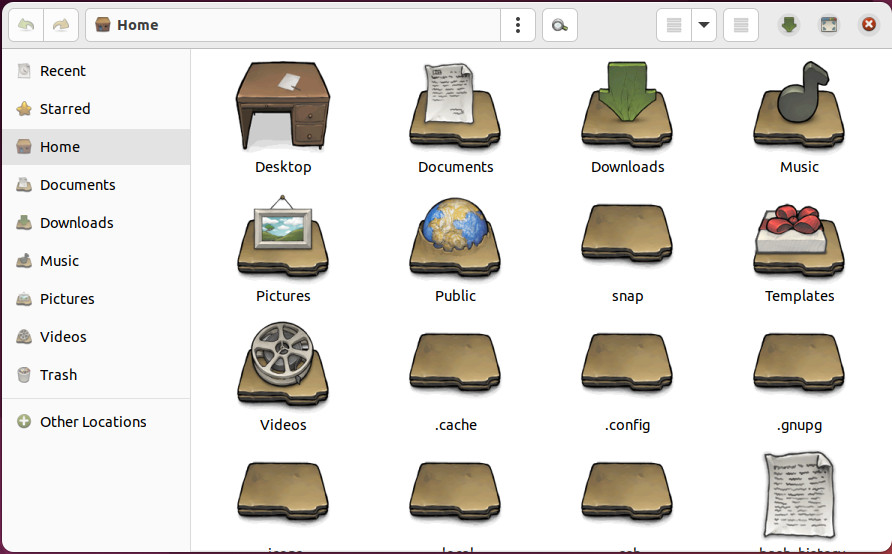Open Trash from the sidebar
Viewport: 892px width, 554px height.
pos(96,375)
